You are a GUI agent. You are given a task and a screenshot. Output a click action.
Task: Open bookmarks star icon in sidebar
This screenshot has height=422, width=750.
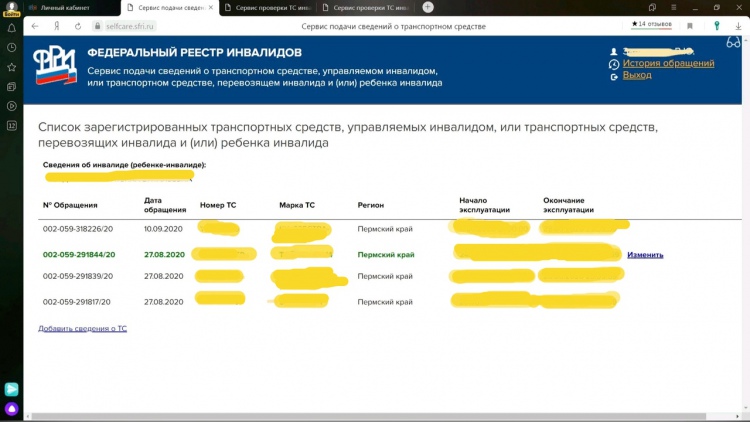pyautogui.click(x=12, y=67)
